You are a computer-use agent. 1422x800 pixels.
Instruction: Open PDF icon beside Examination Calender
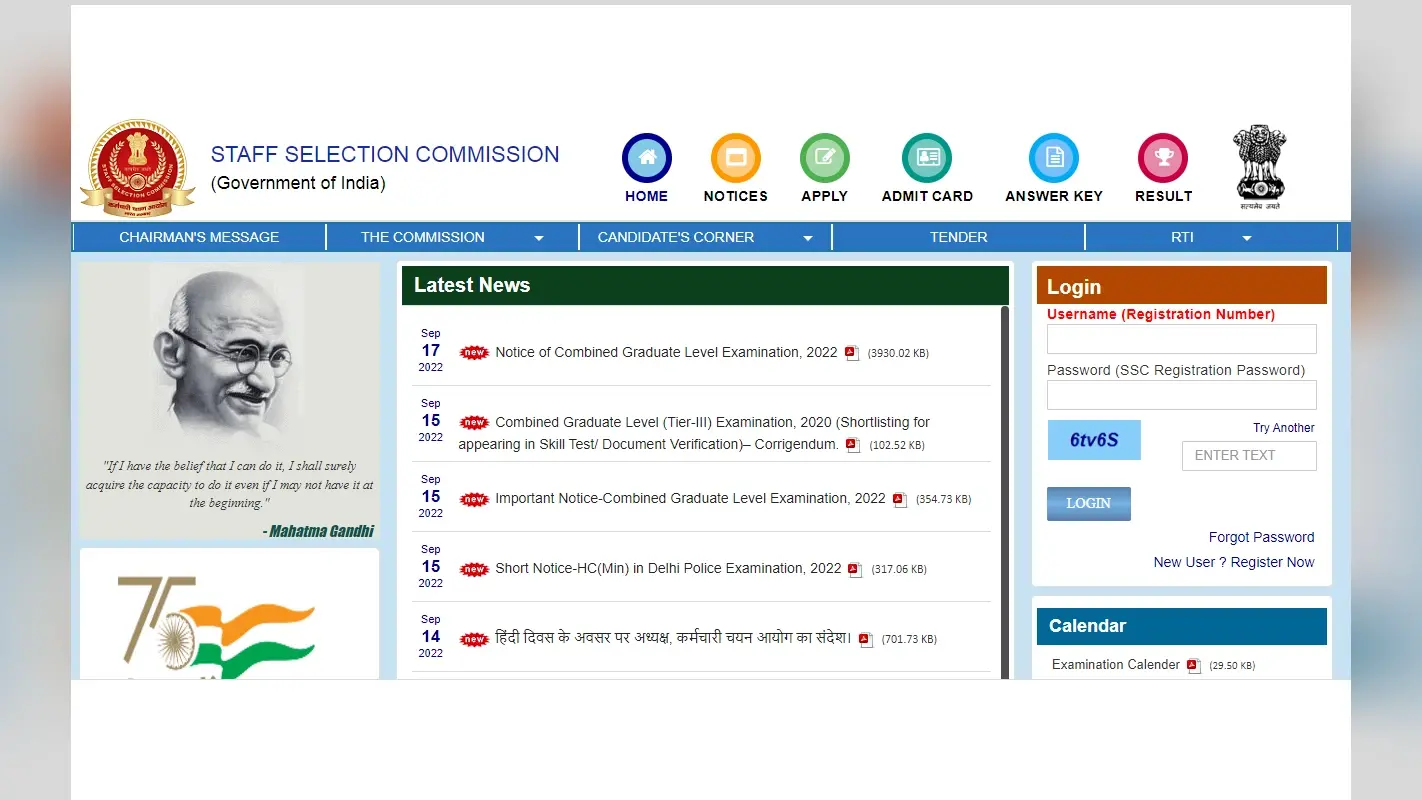(1194, 666)
